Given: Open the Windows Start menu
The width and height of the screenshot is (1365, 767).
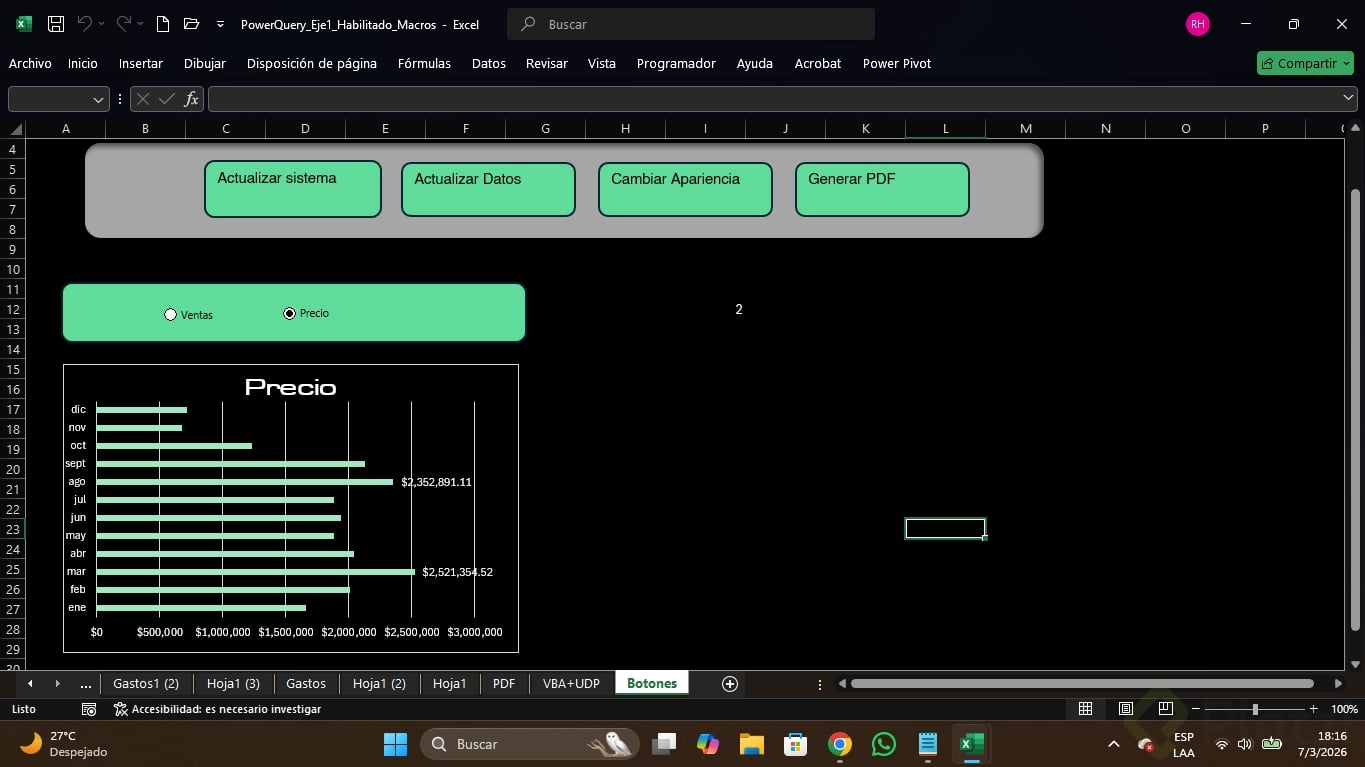Looking at the screenshot, I should [395, 744].
